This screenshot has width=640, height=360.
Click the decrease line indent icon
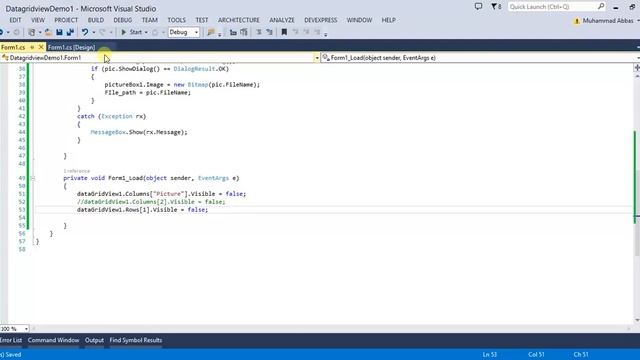[x=233, y=32]
